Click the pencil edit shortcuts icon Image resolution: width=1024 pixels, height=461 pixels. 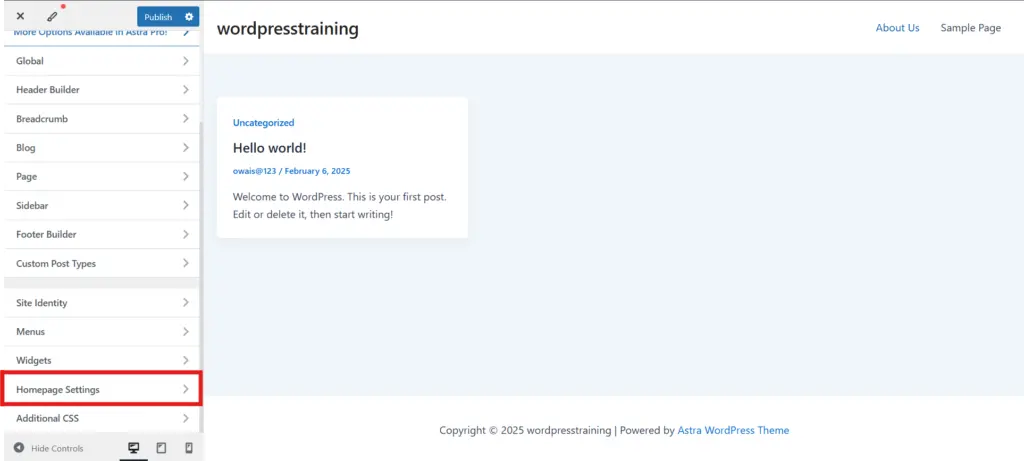[53, 16]
